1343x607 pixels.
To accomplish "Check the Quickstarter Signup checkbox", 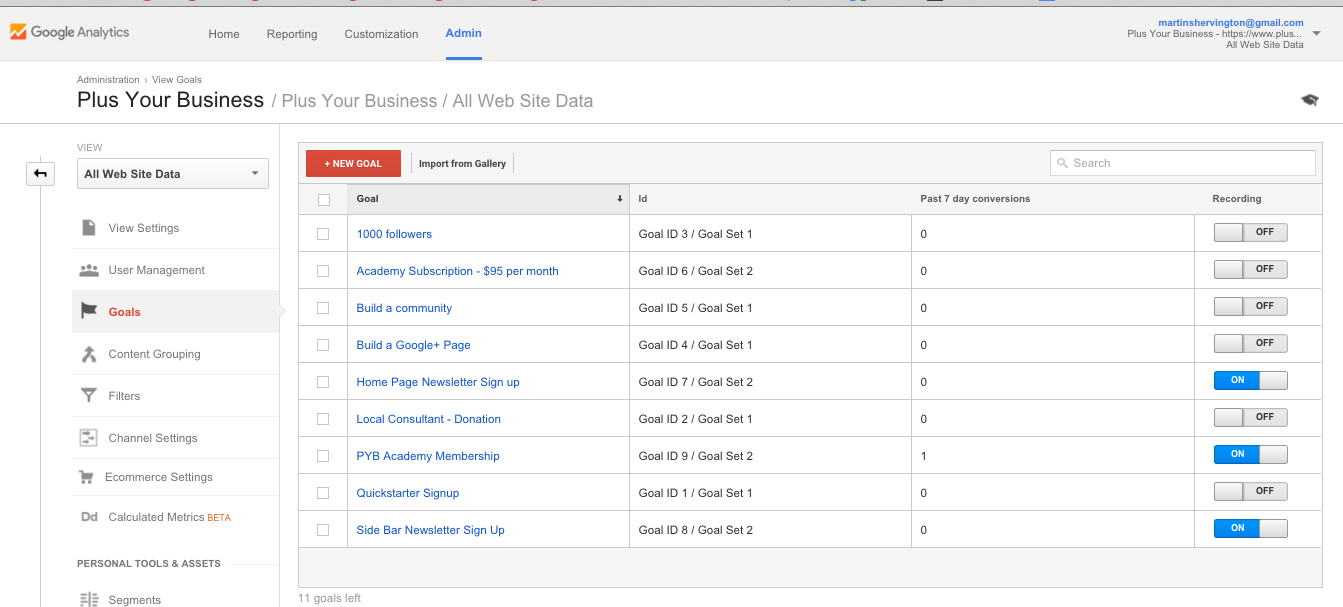I will point(323,493).
